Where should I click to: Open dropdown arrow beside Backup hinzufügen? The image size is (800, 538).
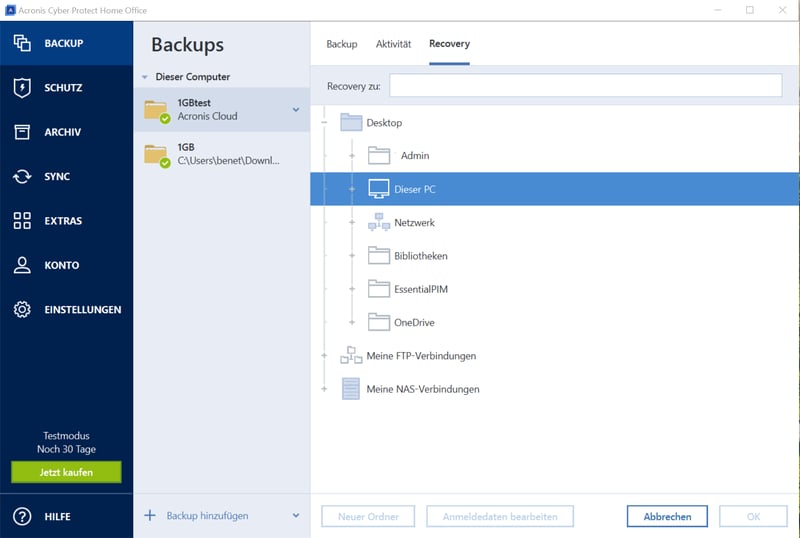point(296,516)
